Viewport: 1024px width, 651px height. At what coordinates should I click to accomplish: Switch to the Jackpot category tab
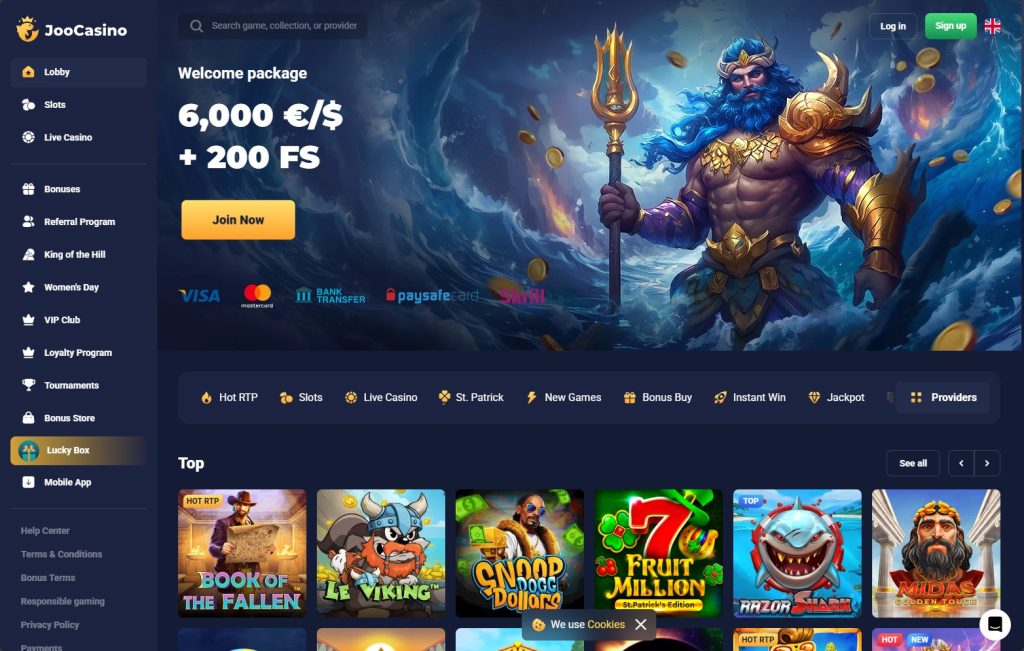coord(837,397)
